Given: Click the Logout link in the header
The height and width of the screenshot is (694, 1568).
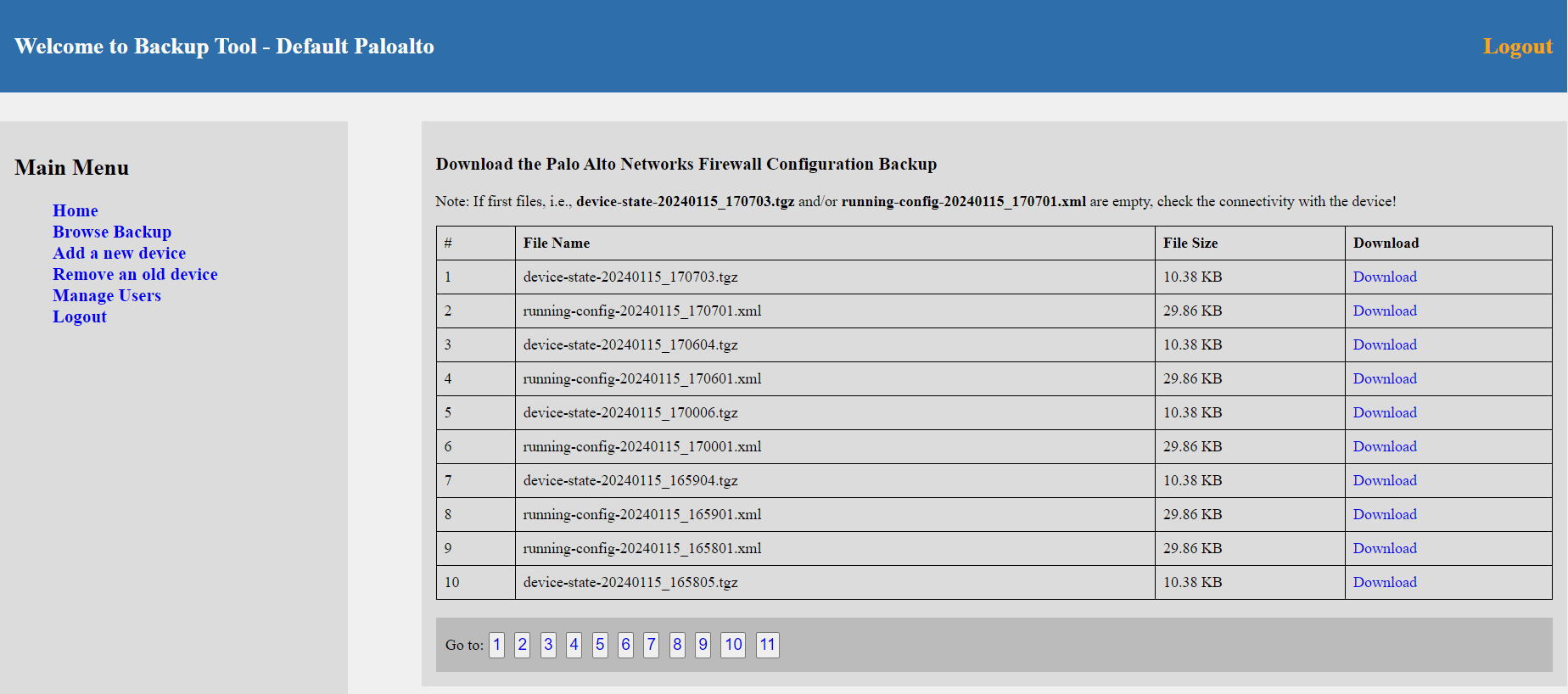Looking at the screenshot, I should (1517, 47).
